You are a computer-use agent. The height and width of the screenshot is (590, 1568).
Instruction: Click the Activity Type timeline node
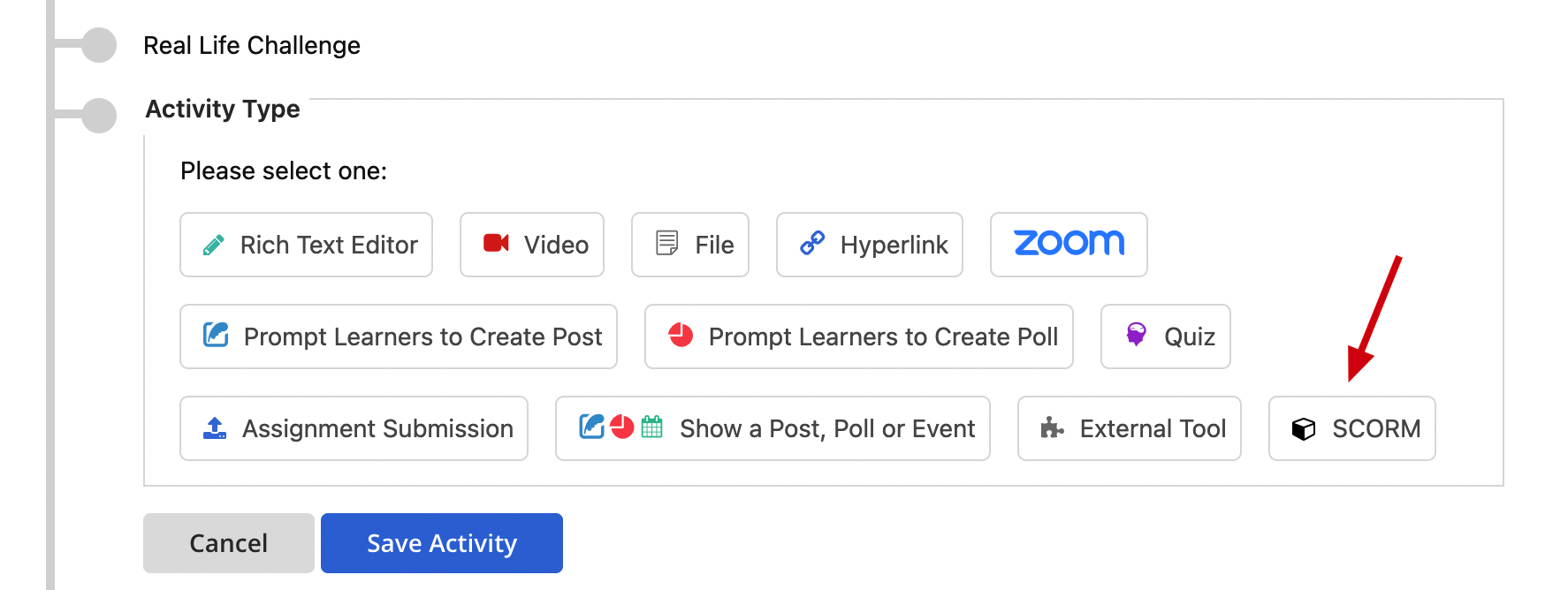click(99, 116)
